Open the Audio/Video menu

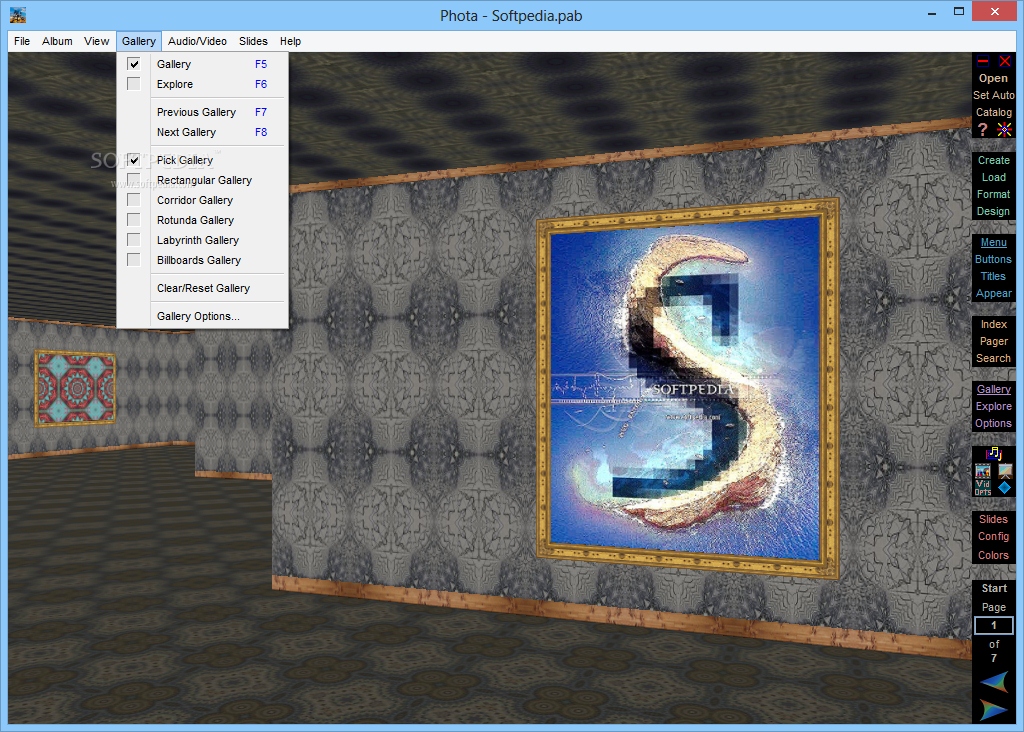click(x=197, y=41)
